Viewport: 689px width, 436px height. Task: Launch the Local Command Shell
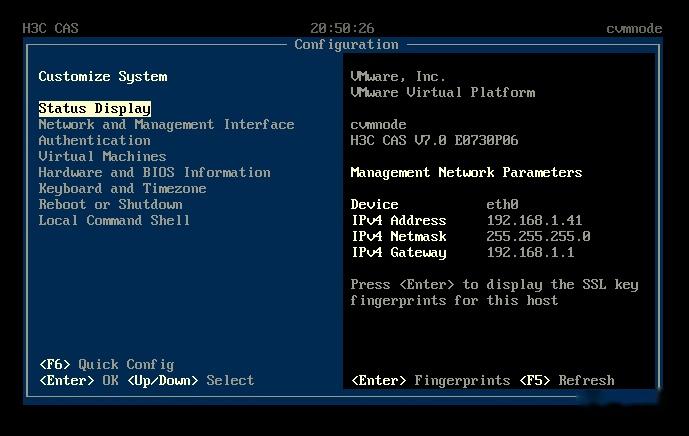pyautogui.click(x=114, y=220)
